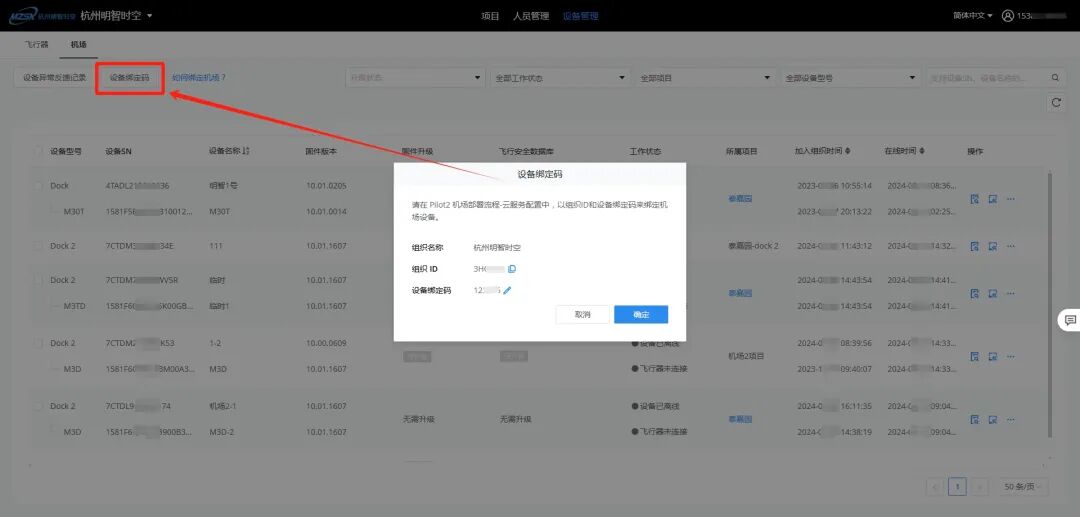Screen dimensions: 1080x517
Task: Open project link in 机场2-1 row
Action: [740, 419]
